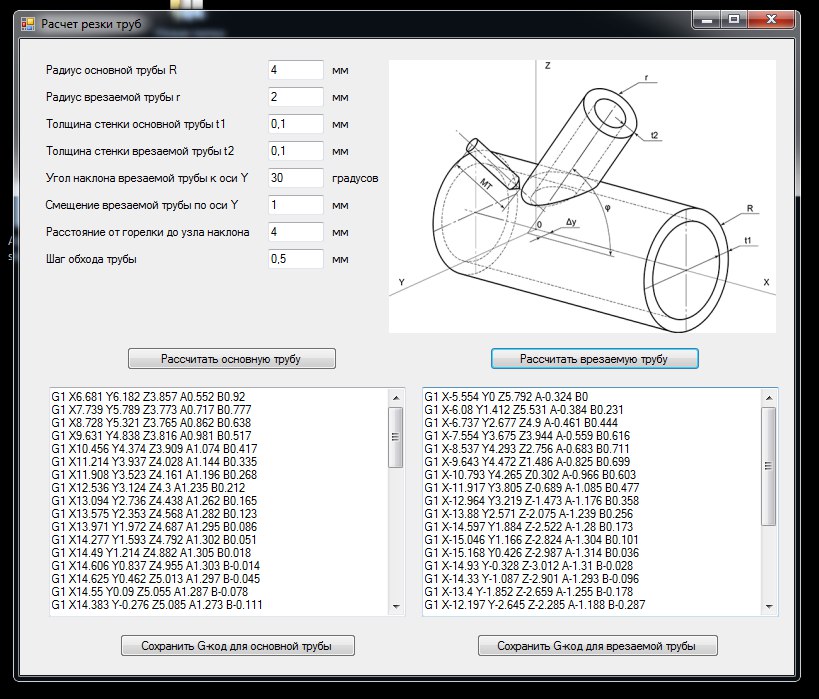Click up arrow of left G-code scrollbar
This screenshot has height=699, width=819.
pyautogui.click(x=396, y=398)
